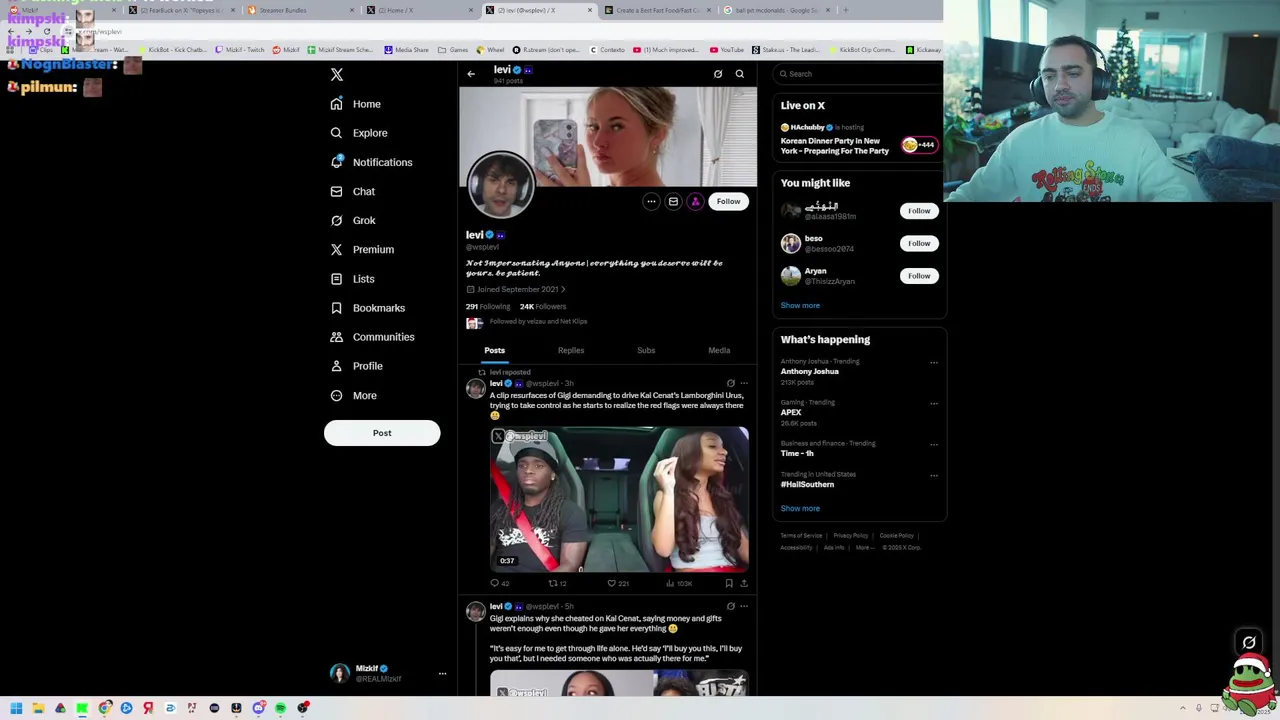This screenshot has width=1280, height=720.
Task: Open Lists in sidebar
Action: (352, 279)
